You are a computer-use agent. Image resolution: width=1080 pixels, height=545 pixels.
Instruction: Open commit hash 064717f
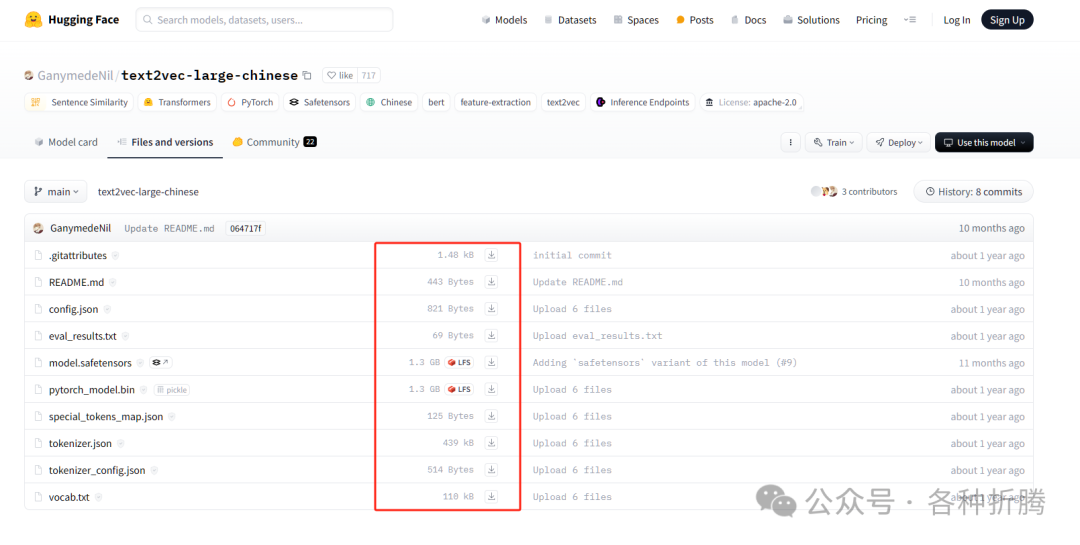tap(245, 228)
